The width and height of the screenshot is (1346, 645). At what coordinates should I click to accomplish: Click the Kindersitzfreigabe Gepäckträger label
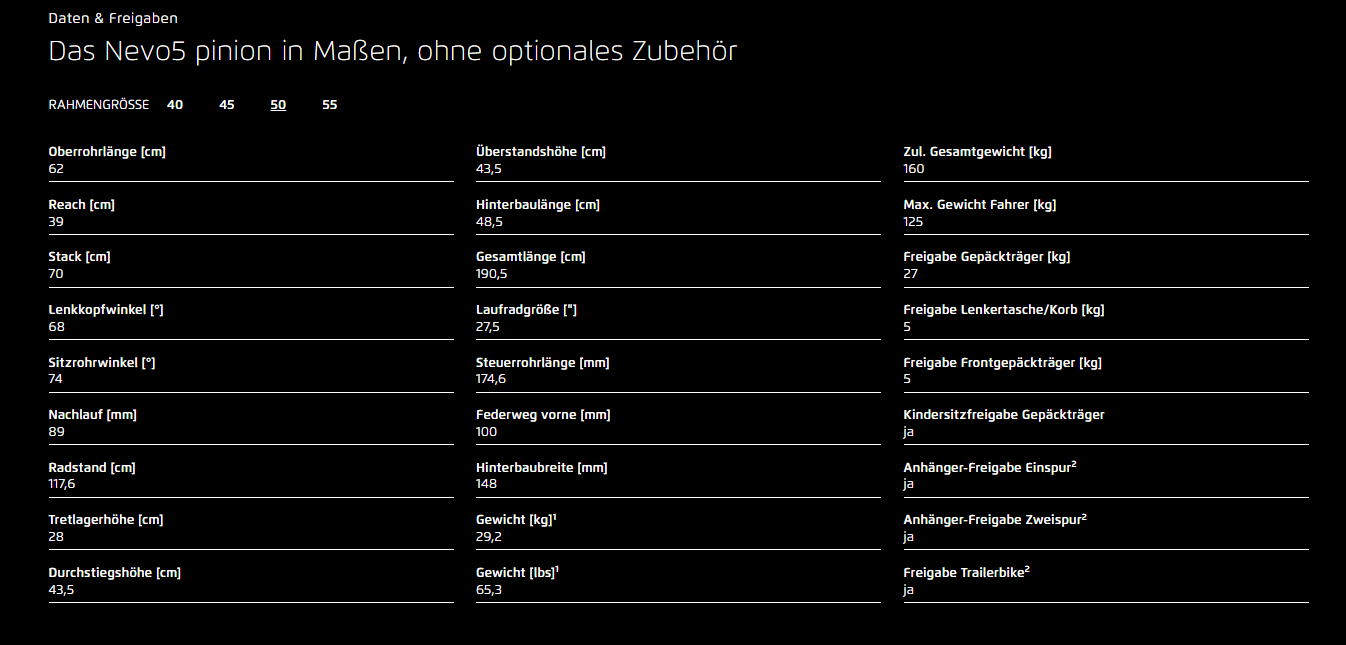tap(1004, 415)
